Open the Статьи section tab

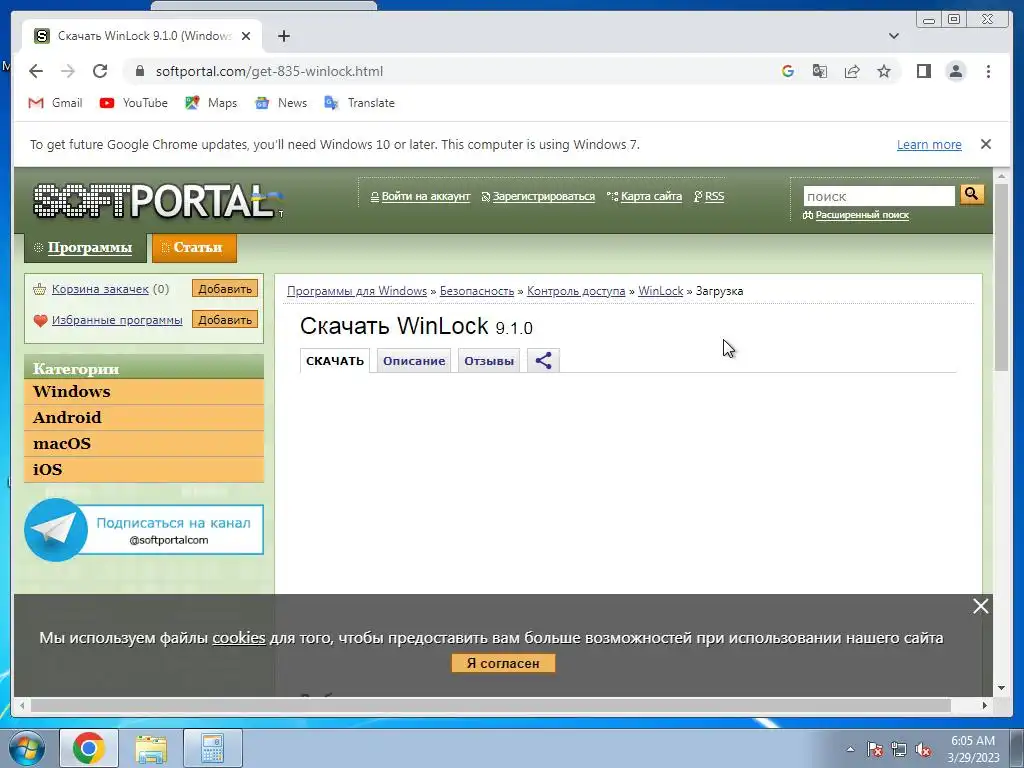[x=194, y=248]
